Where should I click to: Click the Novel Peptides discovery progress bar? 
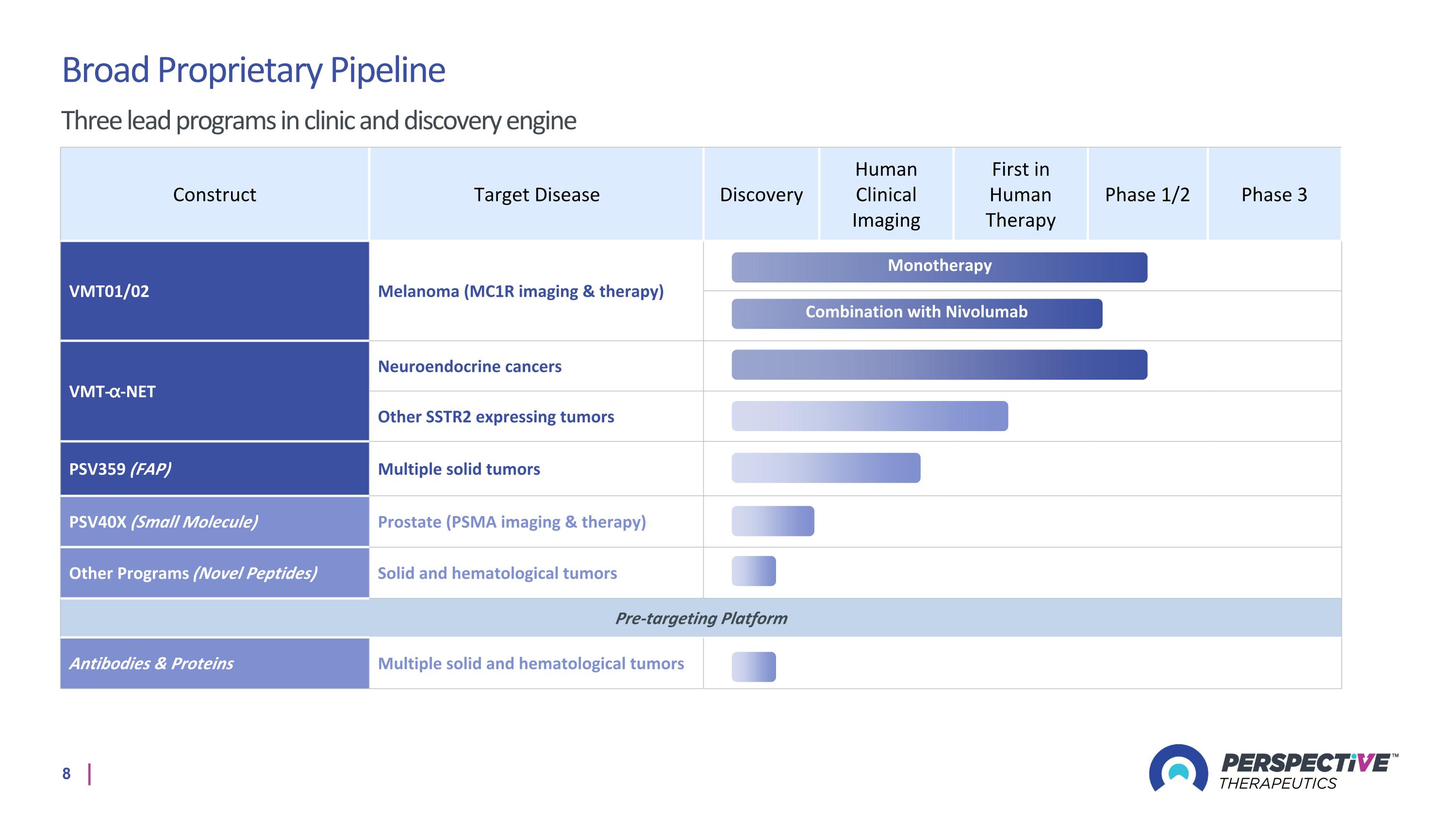[753, 571]
